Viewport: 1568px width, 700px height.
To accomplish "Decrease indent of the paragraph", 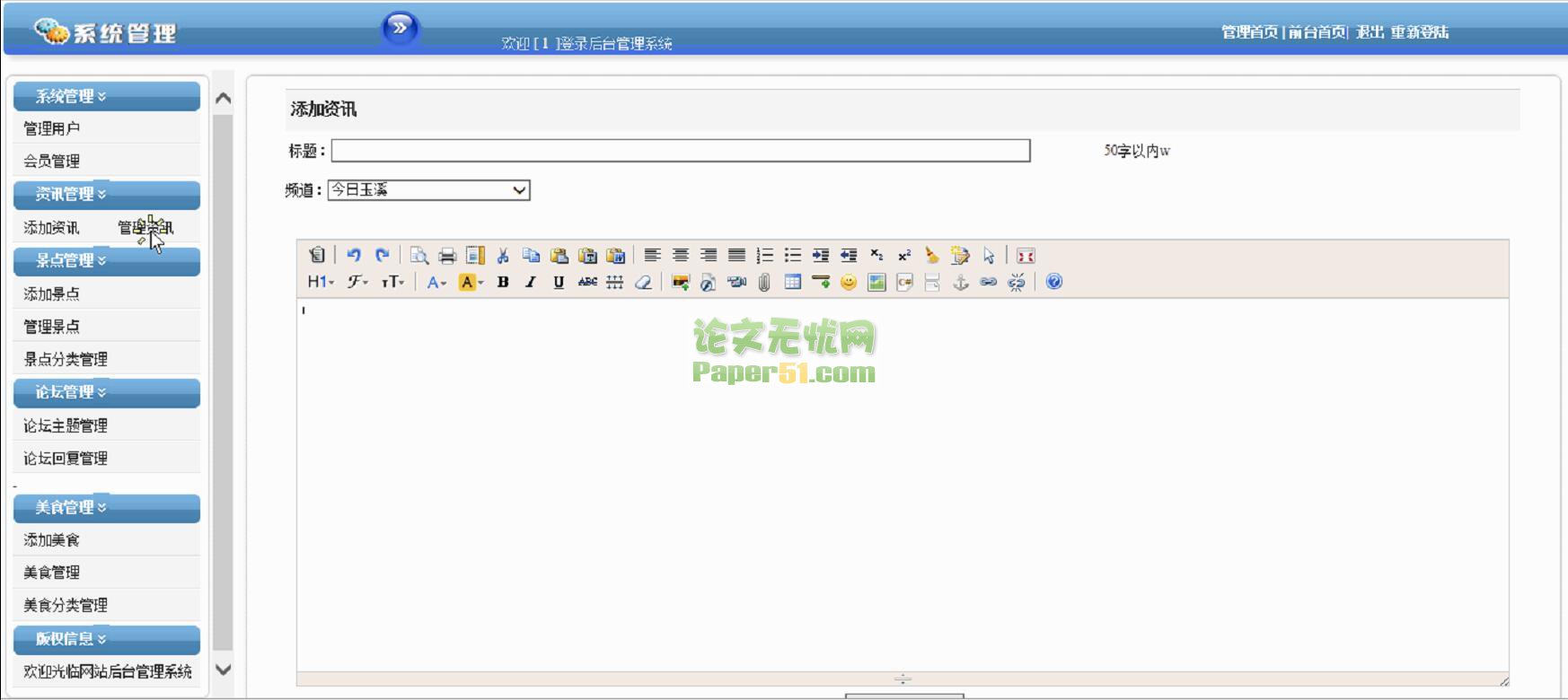I will [x=849, y=255].
